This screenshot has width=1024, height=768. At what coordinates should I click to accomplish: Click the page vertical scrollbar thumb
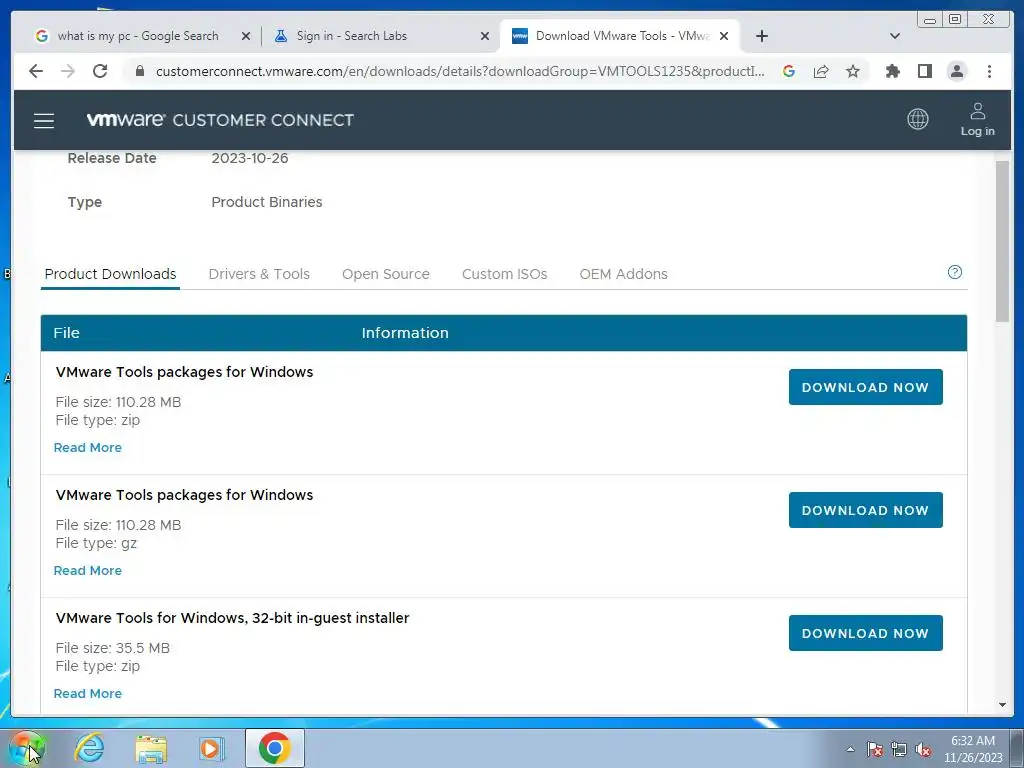pos(1002,240)
